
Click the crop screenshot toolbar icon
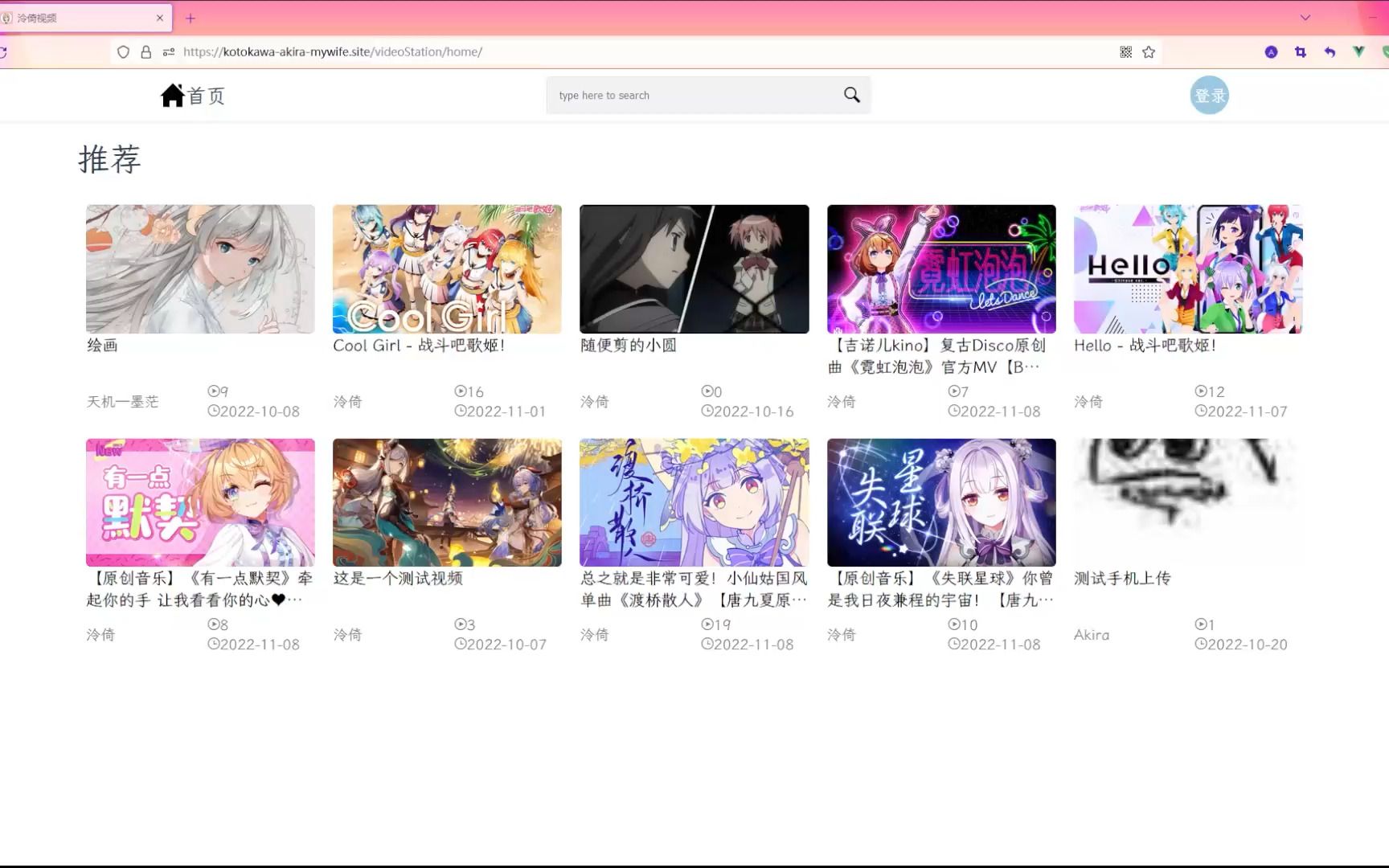pyautogui.click(x=1301, y=52)
